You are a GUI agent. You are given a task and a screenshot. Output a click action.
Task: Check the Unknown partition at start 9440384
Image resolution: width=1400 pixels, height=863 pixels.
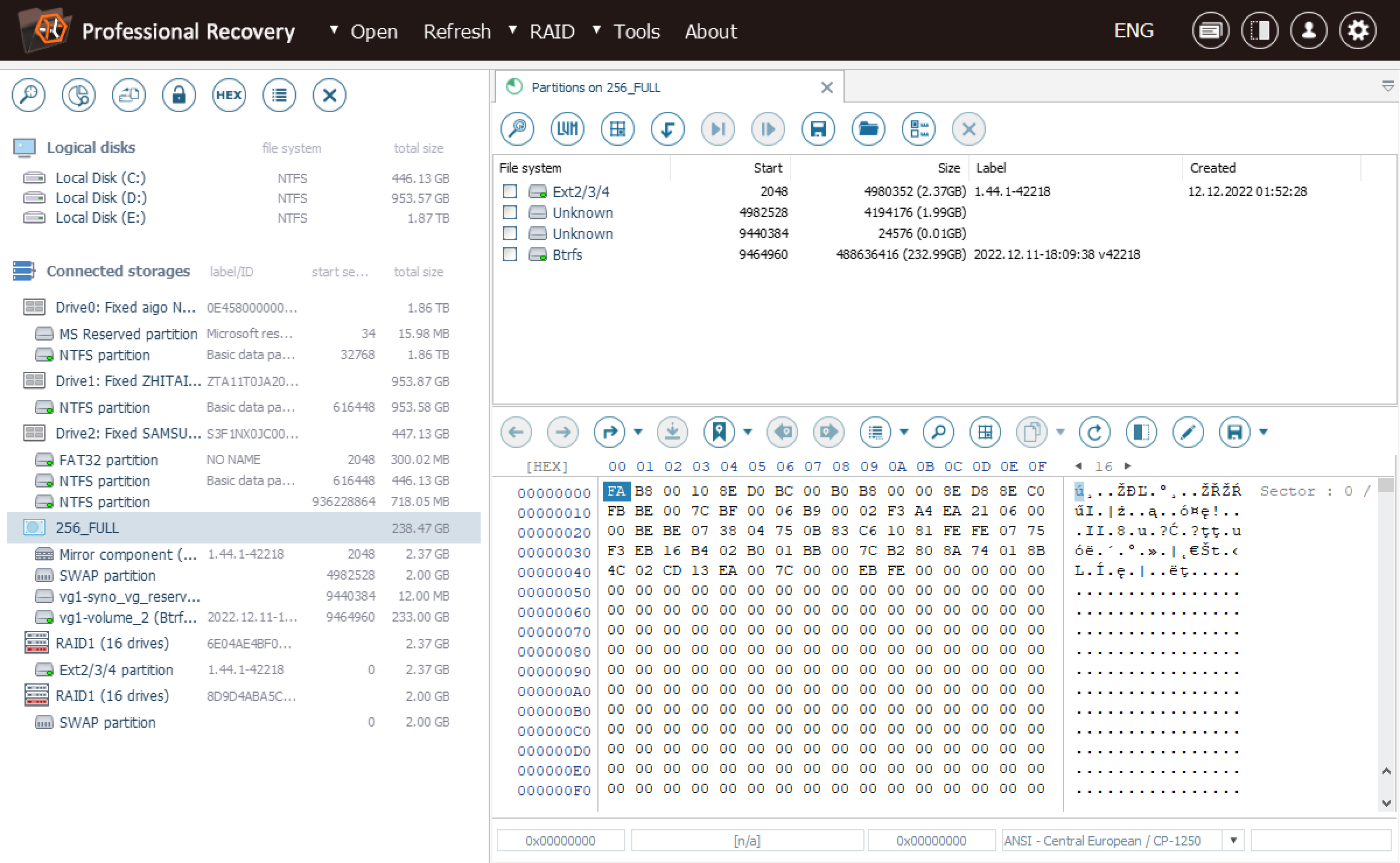[510, 233]
